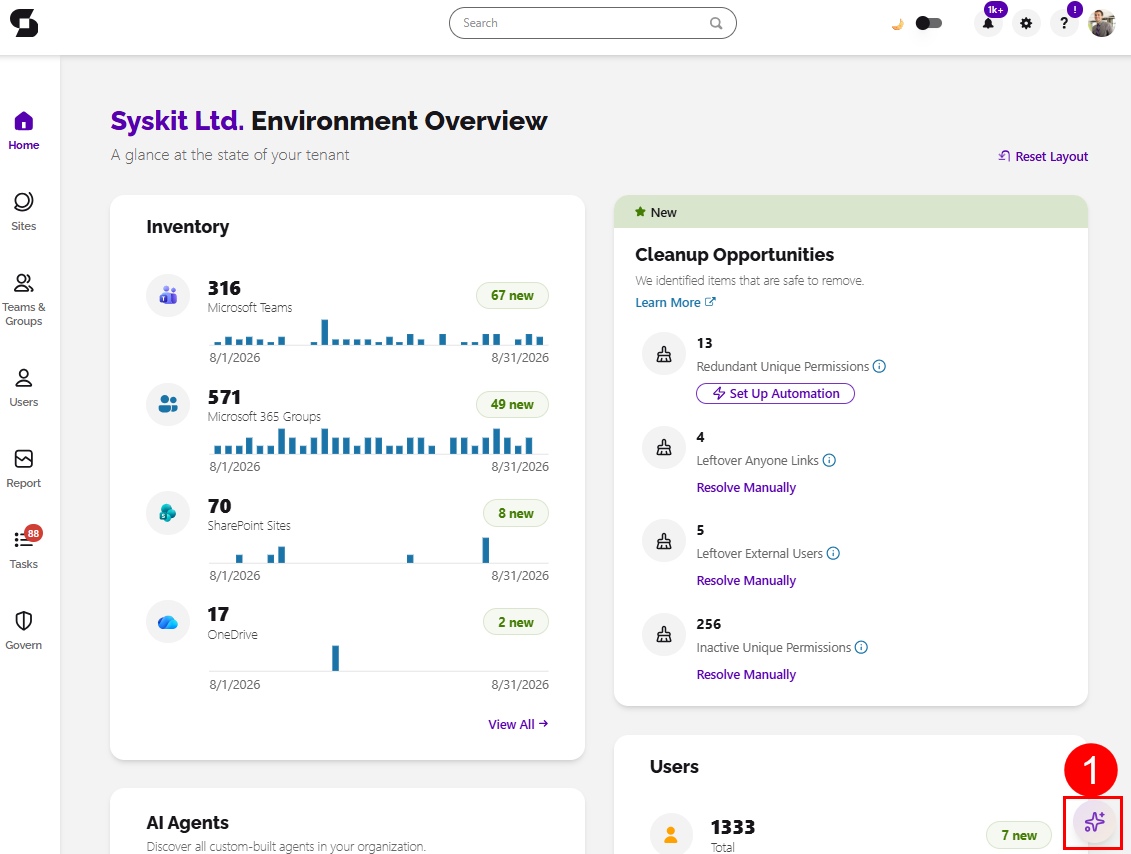The height and width of the screenshot is (854, 1131).
Task: Click broom icon for Leftover Anyone Links
Action: 664,447
